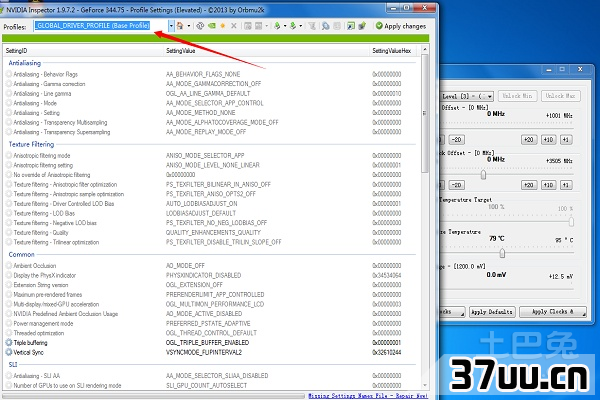Click the scrollbar down arrow of settings list
This screenshot has height=400, width=600.
424,385
